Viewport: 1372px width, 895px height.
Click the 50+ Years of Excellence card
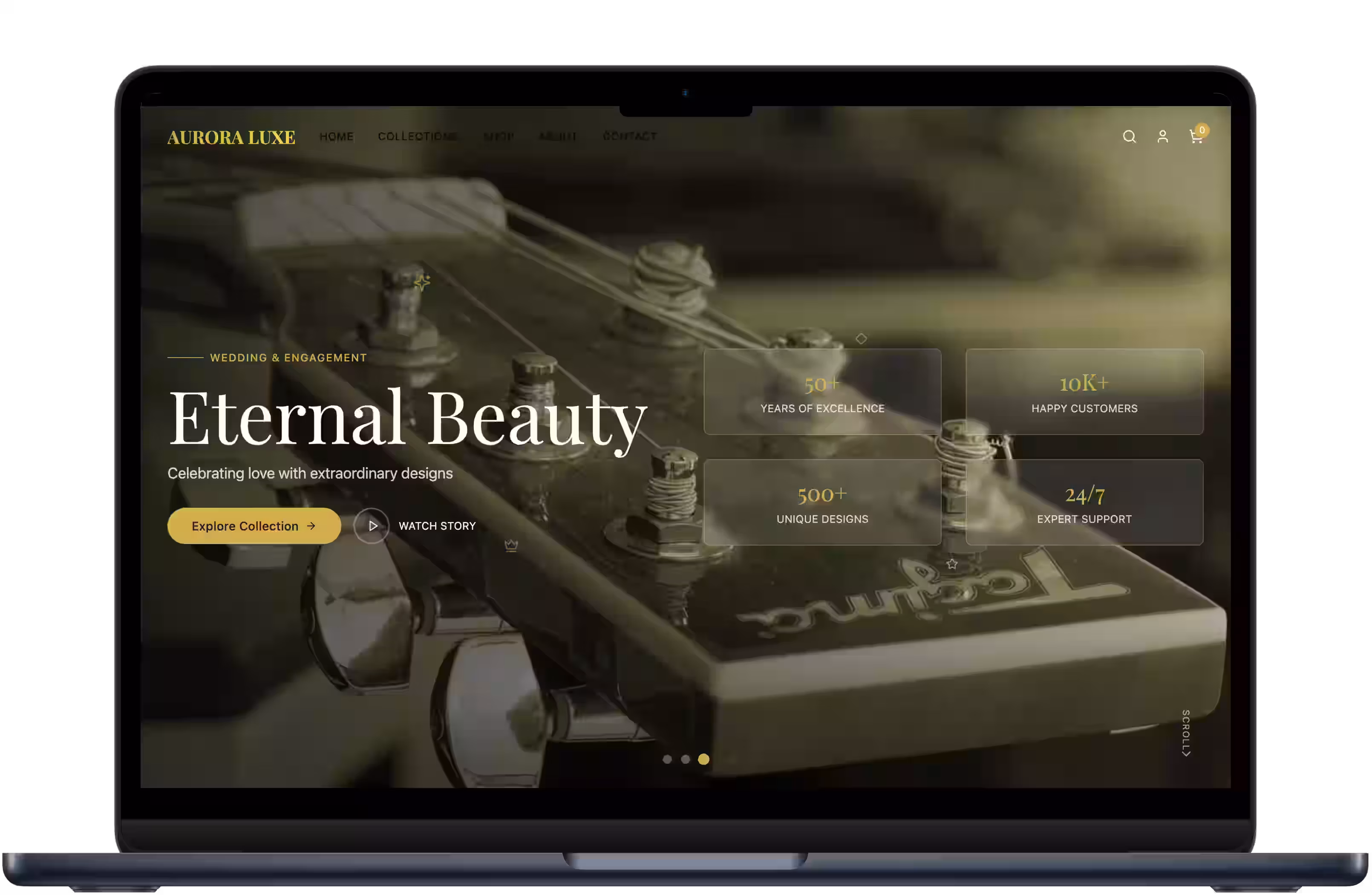tap(823, 392)
